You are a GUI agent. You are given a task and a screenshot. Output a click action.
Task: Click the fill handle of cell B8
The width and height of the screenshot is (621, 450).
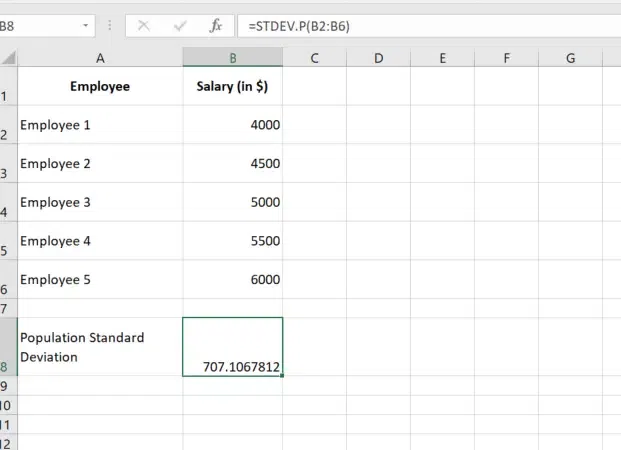(x=282, y=375)
